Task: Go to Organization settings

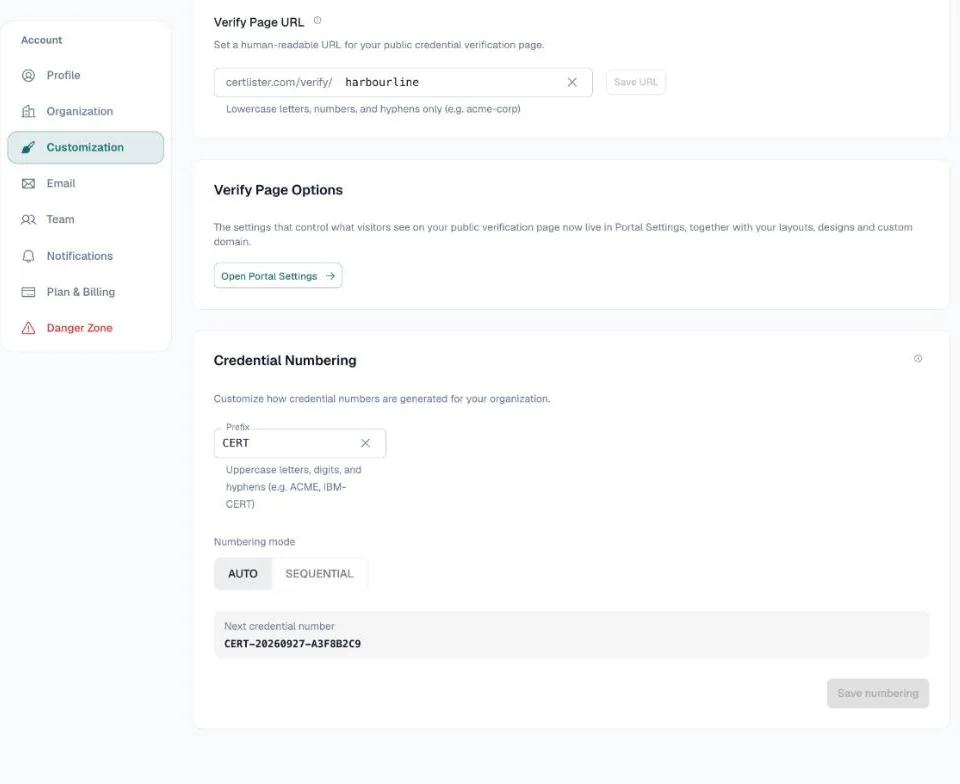Action: [86, 111]
